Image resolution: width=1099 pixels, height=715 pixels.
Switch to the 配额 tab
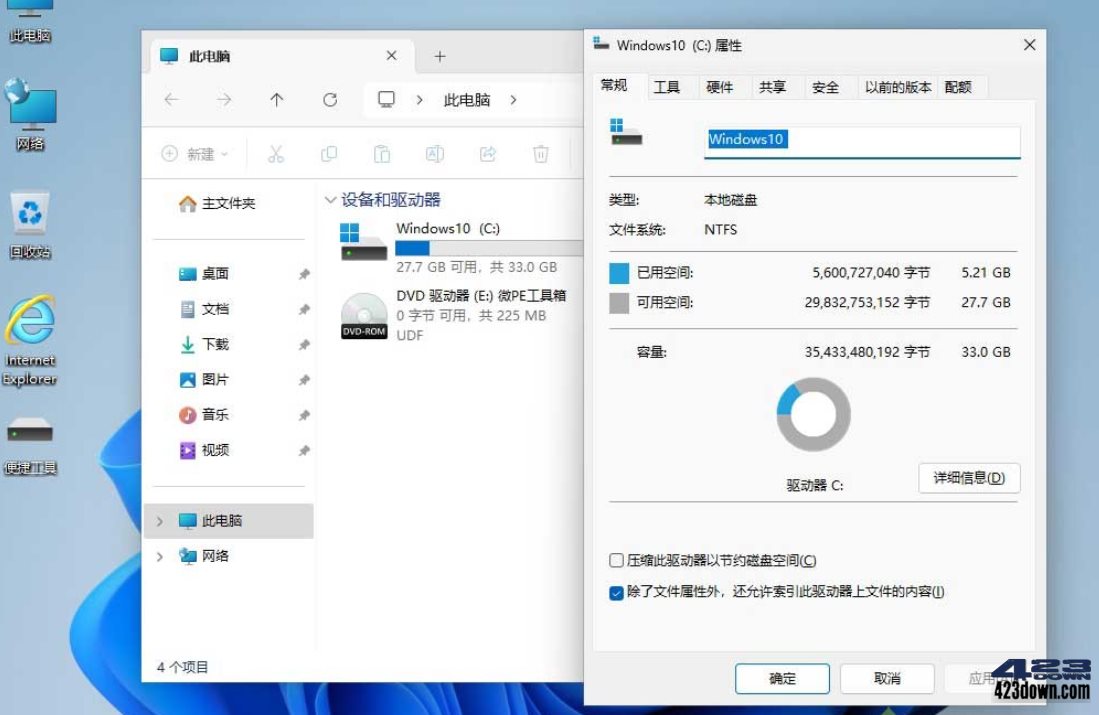958,87
